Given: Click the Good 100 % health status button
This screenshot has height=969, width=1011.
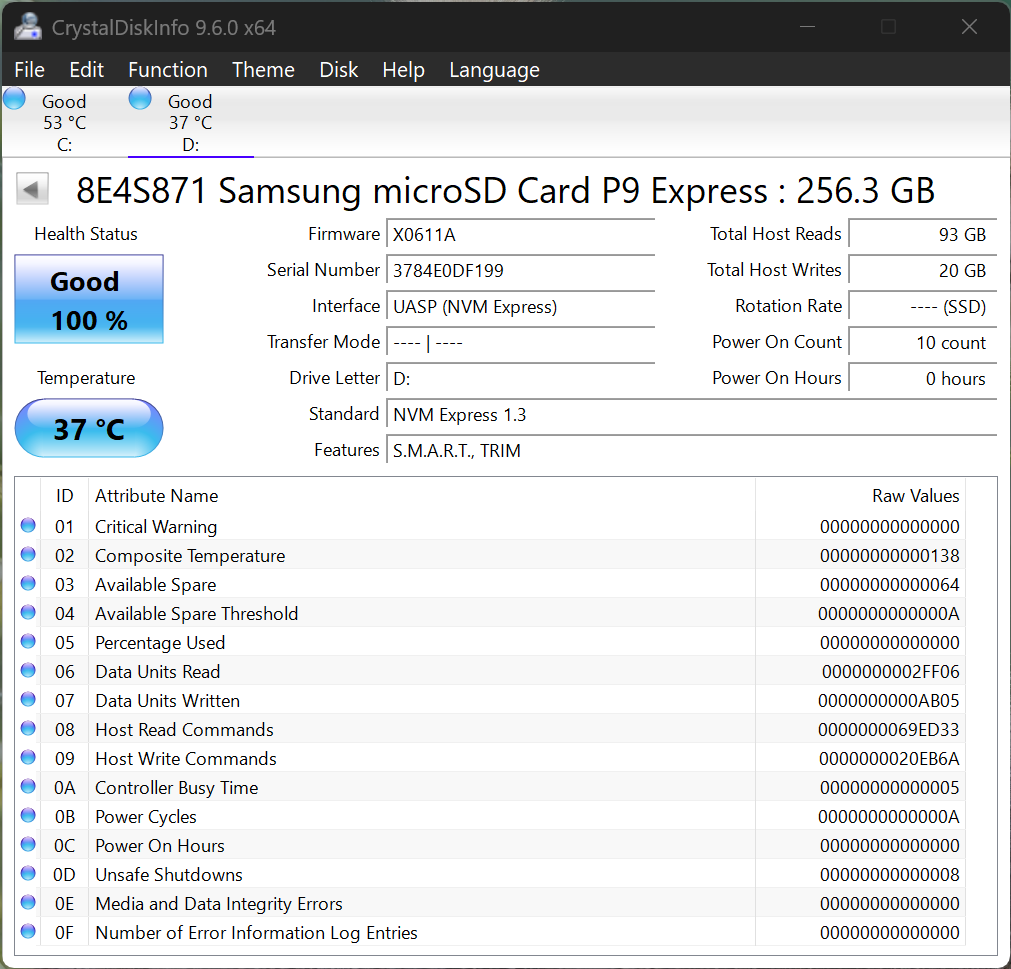Looking at the screenshot, I should click(x=89, y=300).
